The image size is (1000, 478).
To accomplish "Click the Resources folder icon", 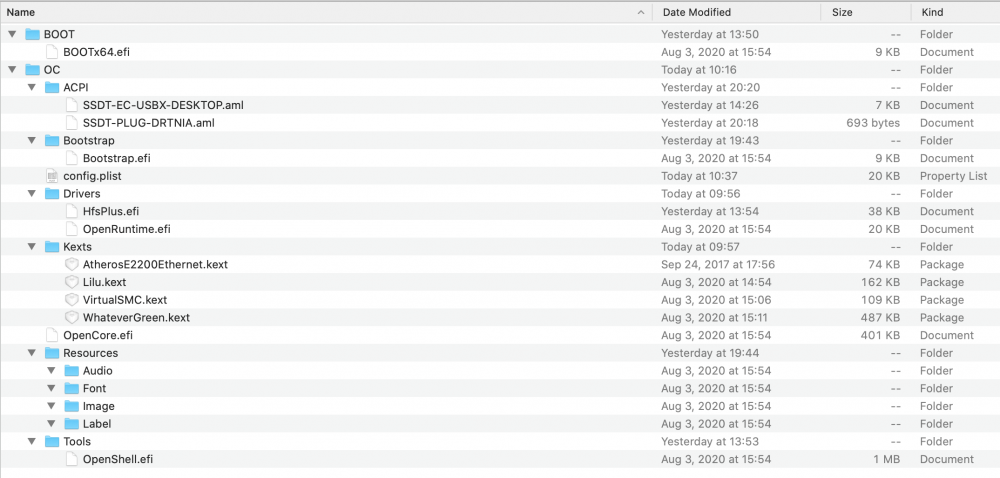I will (52, 353).
